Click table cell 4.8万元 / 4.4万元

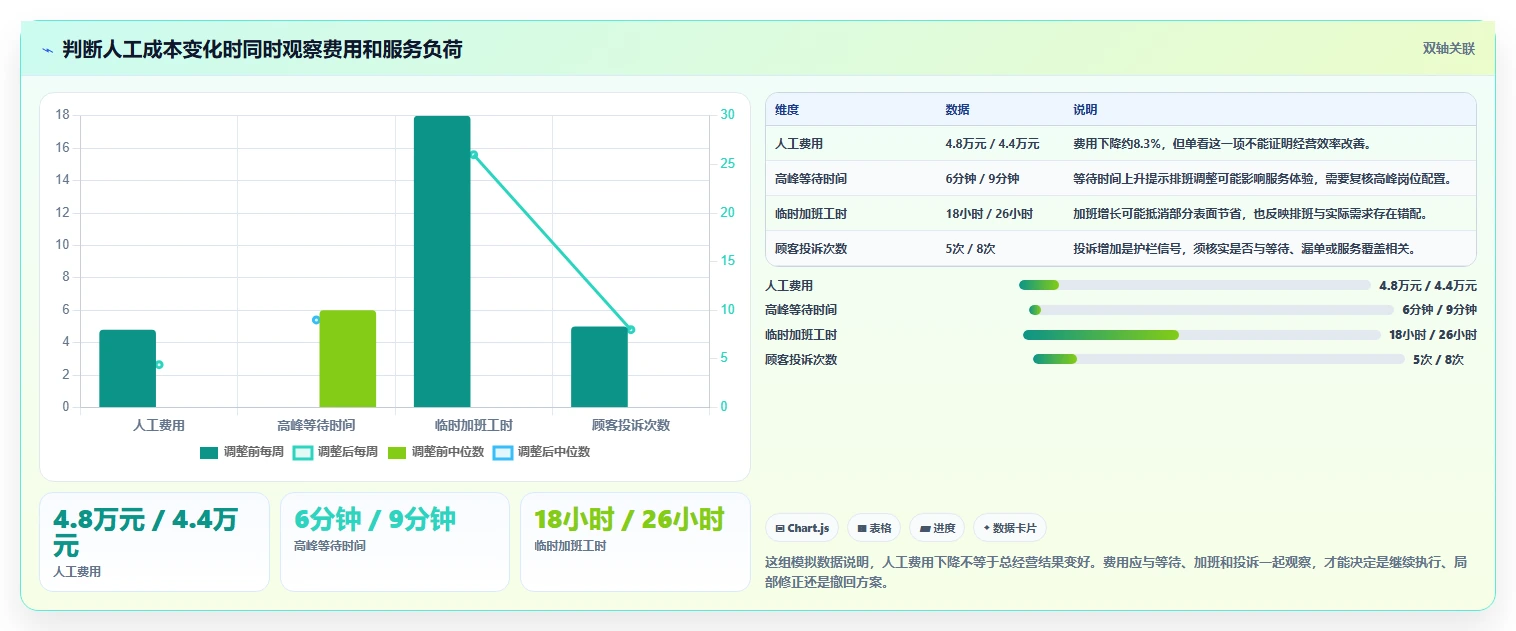point(992,144)
